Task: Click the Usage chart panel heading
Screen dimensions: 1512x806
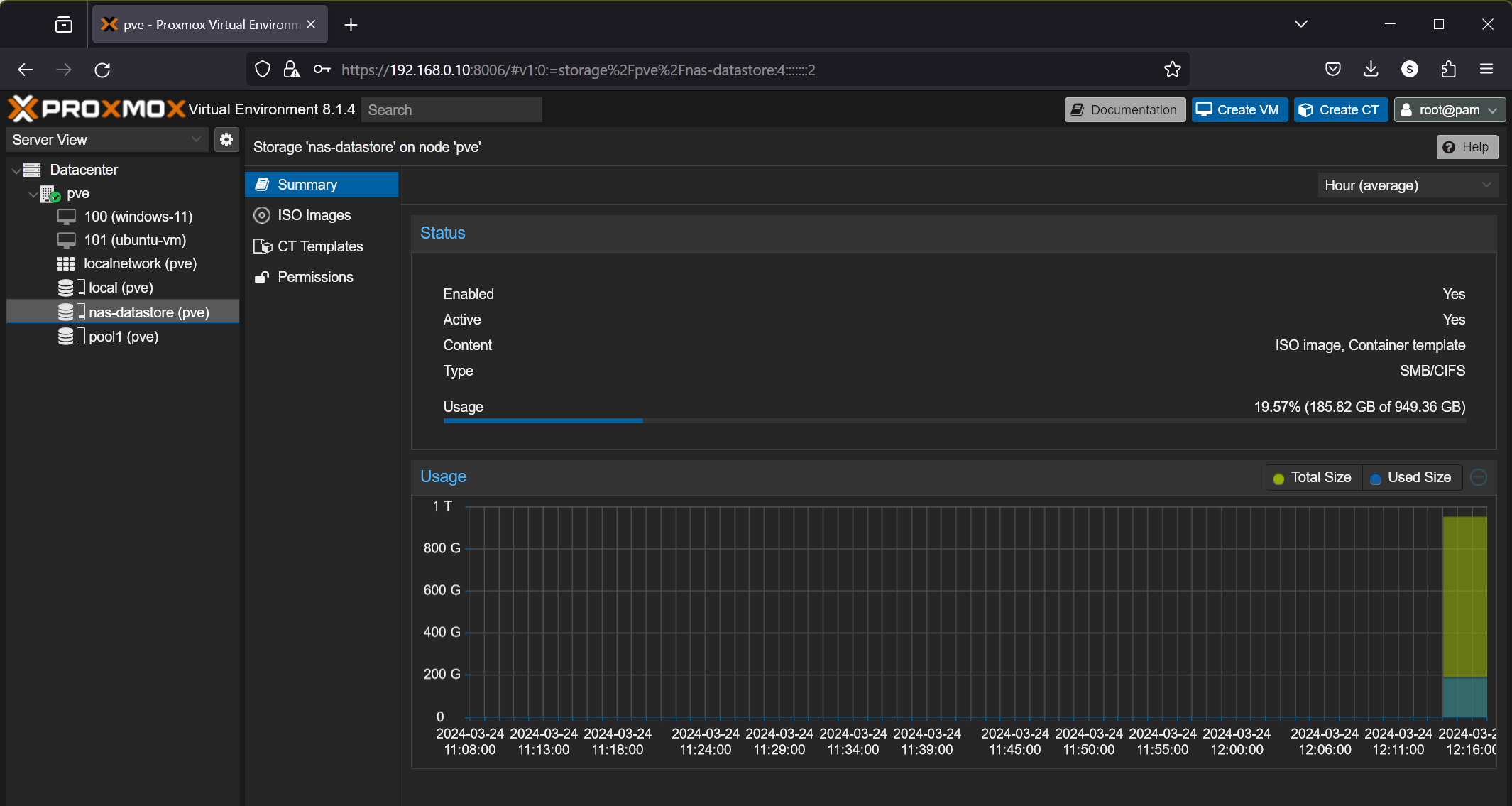Action: coord(443,476)
